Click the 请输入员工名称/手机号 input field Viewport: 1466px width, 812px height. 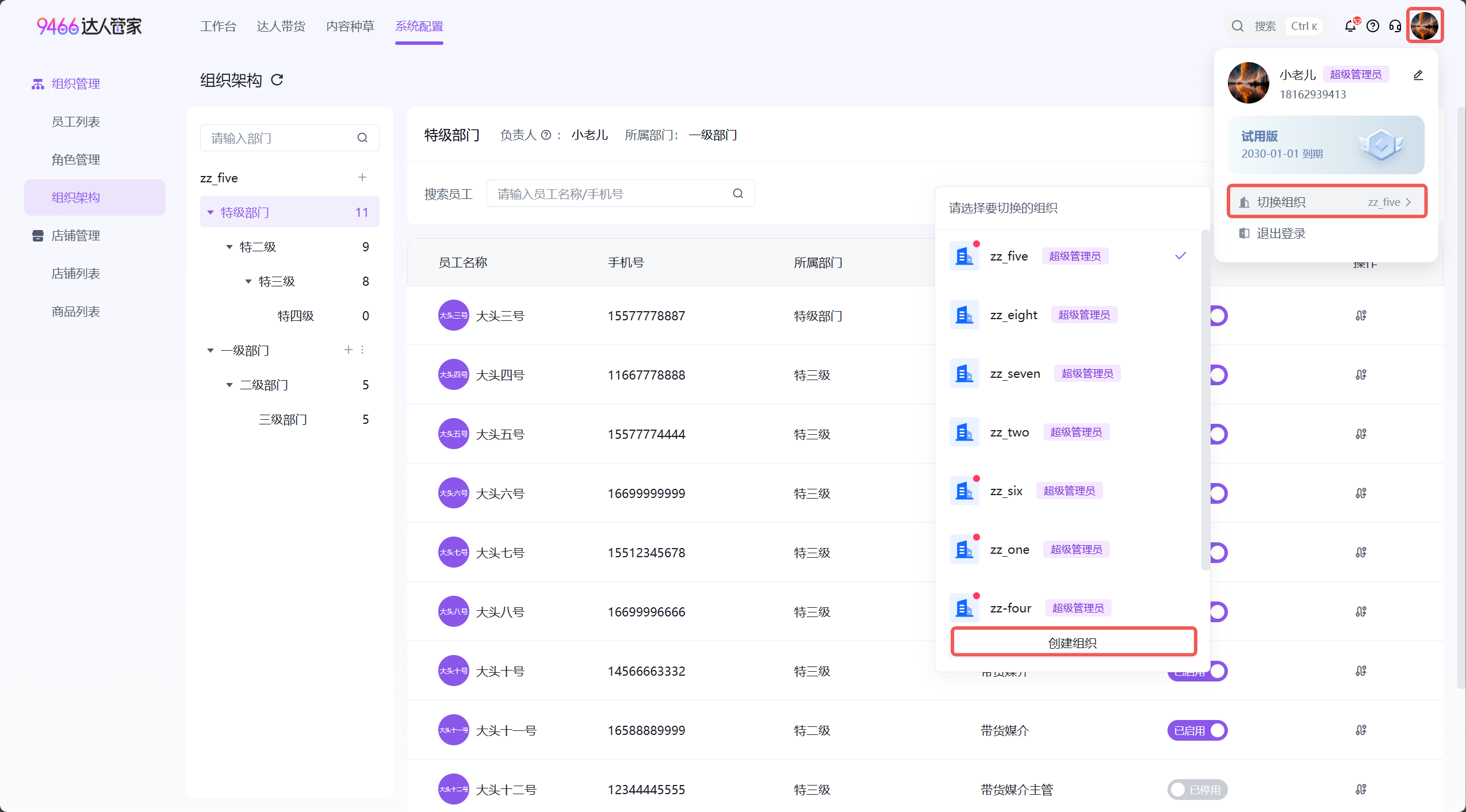tap(620, 194)
